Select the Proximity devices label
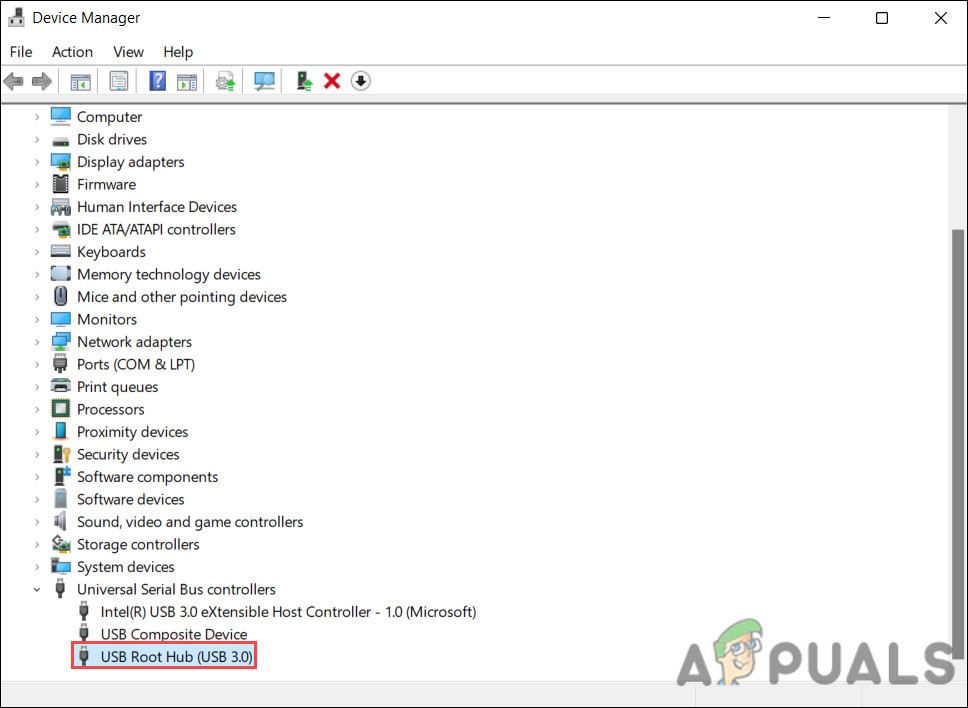Image resolution: width=968 pixels, height=708 pixels. tap(132, 431)
